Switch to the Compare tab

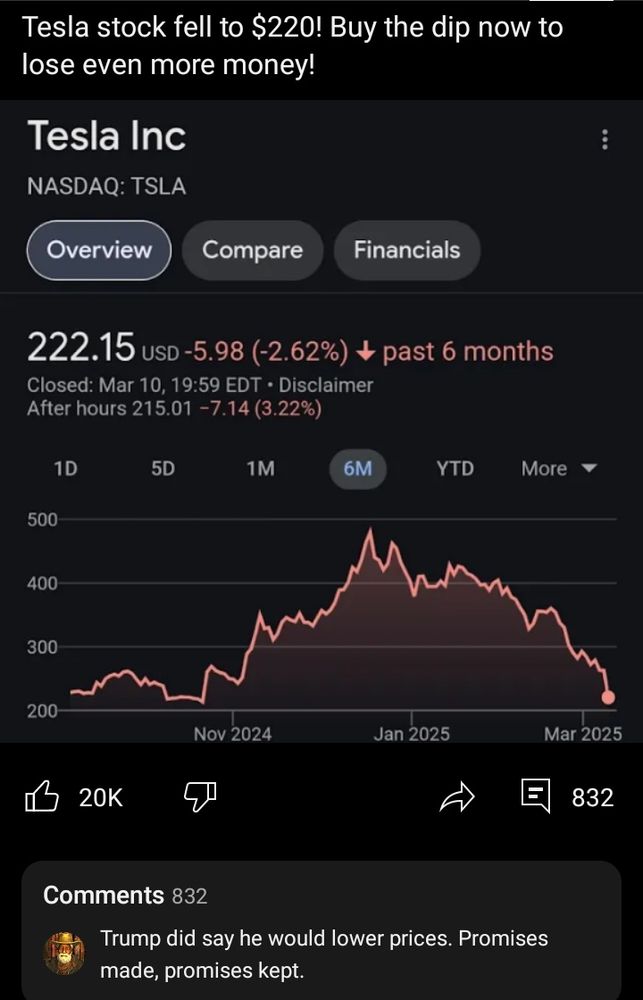coord(252,251)
